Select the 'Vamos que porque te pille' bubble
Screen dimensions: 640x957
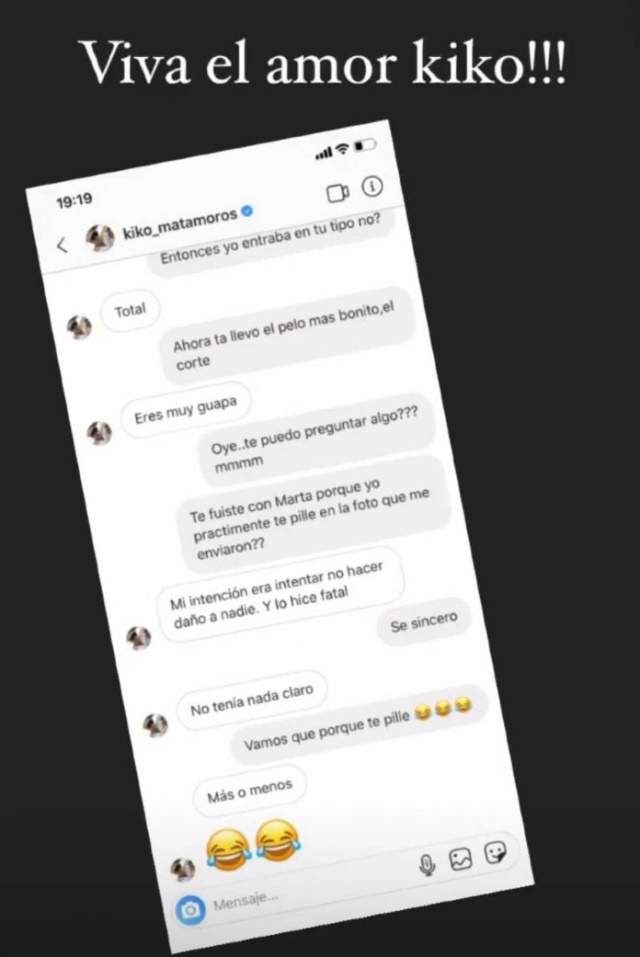(x=358, y=726)
